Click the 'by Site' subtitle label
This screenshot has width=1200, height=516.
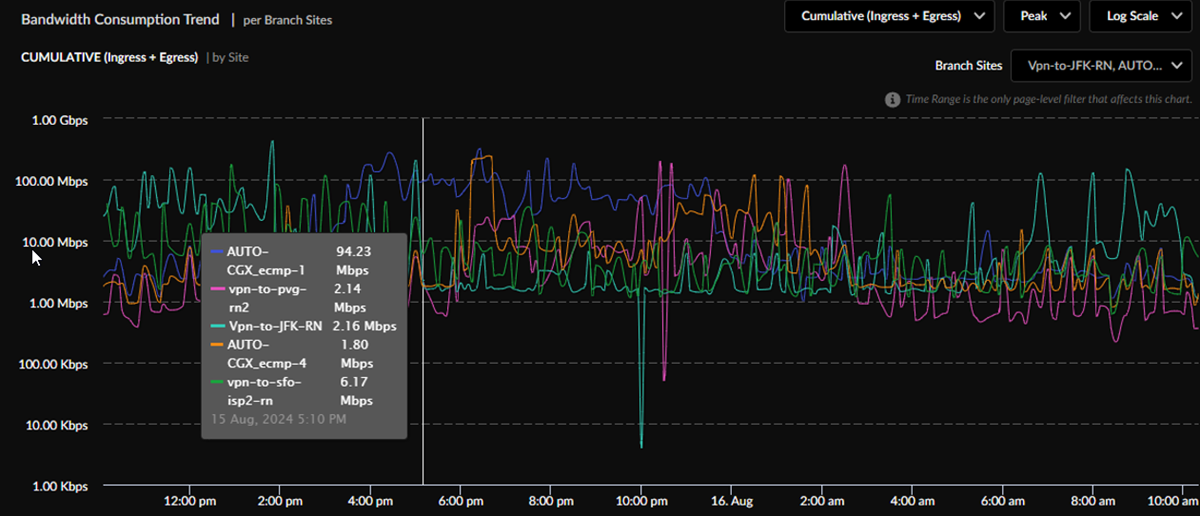click(x=228, y=58)
